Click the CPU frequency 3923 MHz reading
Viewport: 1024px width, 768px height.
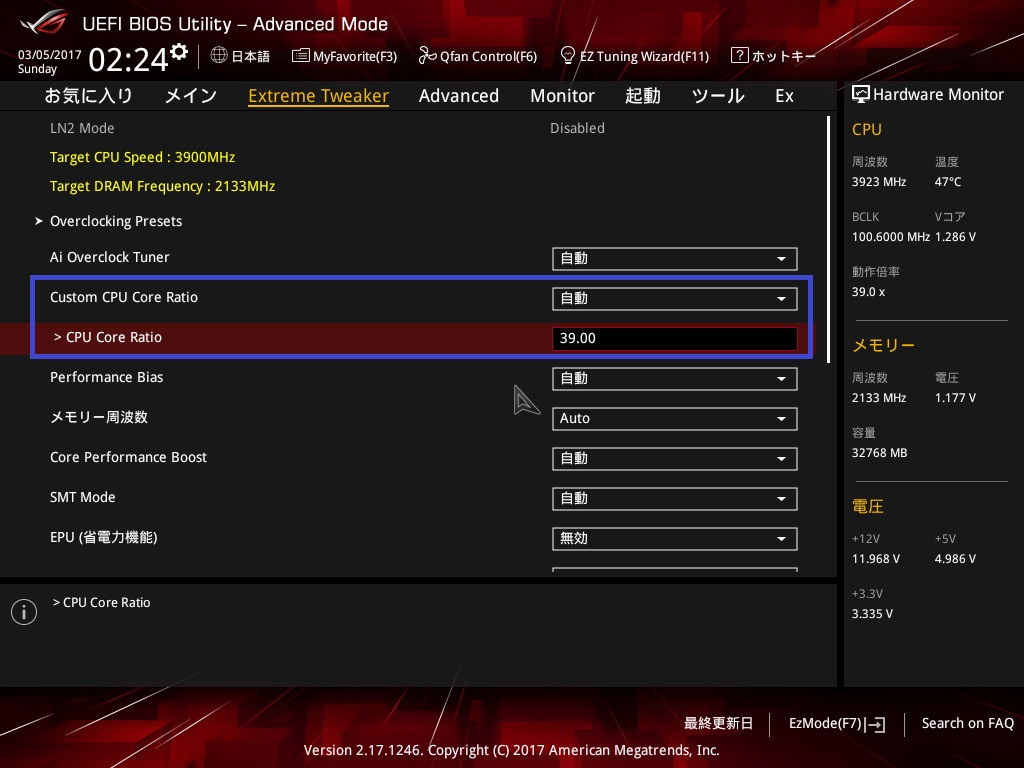pyautogui.click(x=879, y=182)
